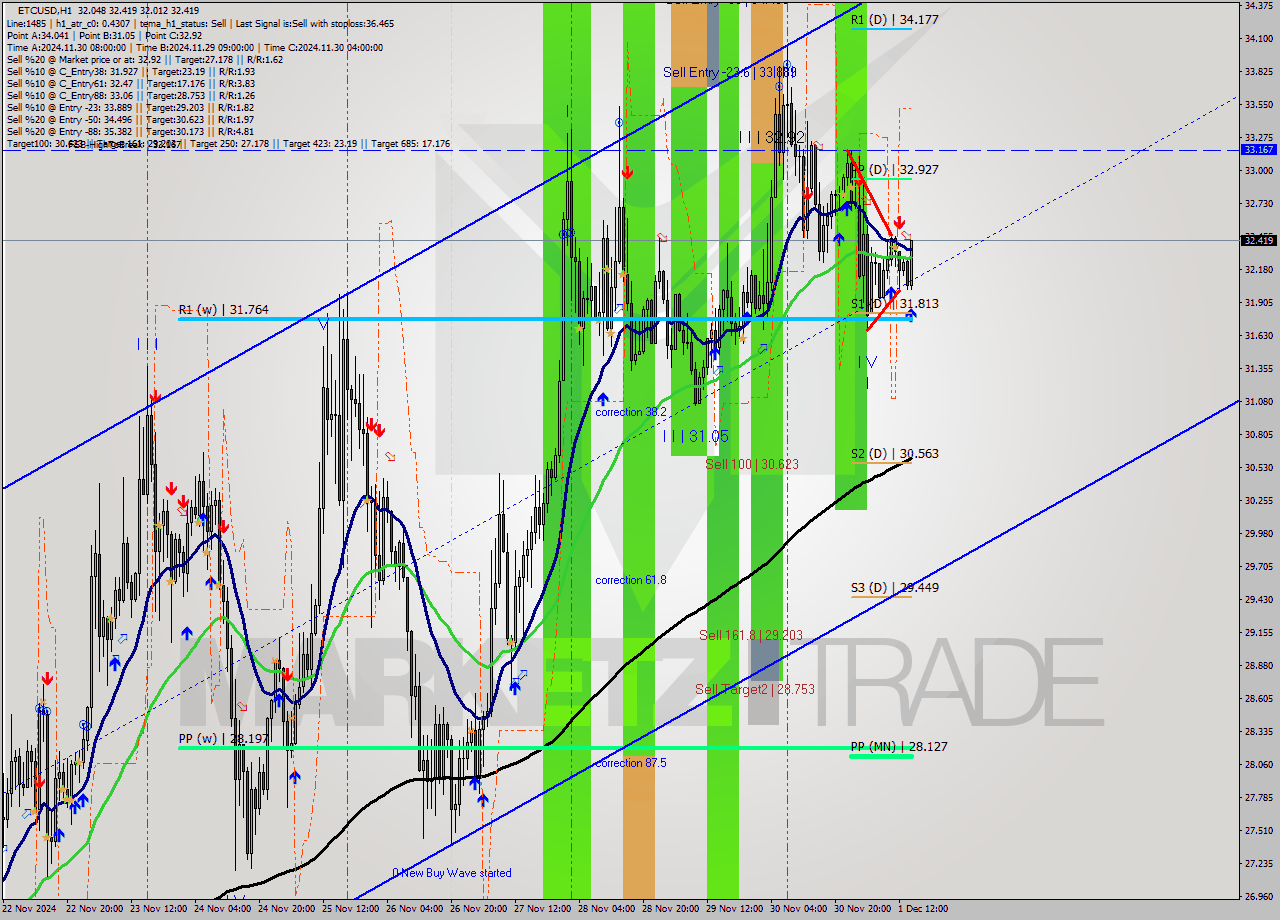Click the 30 Nov 20:00 time label
Viewport: 1280px width, 920px height.
click(863, 909)
